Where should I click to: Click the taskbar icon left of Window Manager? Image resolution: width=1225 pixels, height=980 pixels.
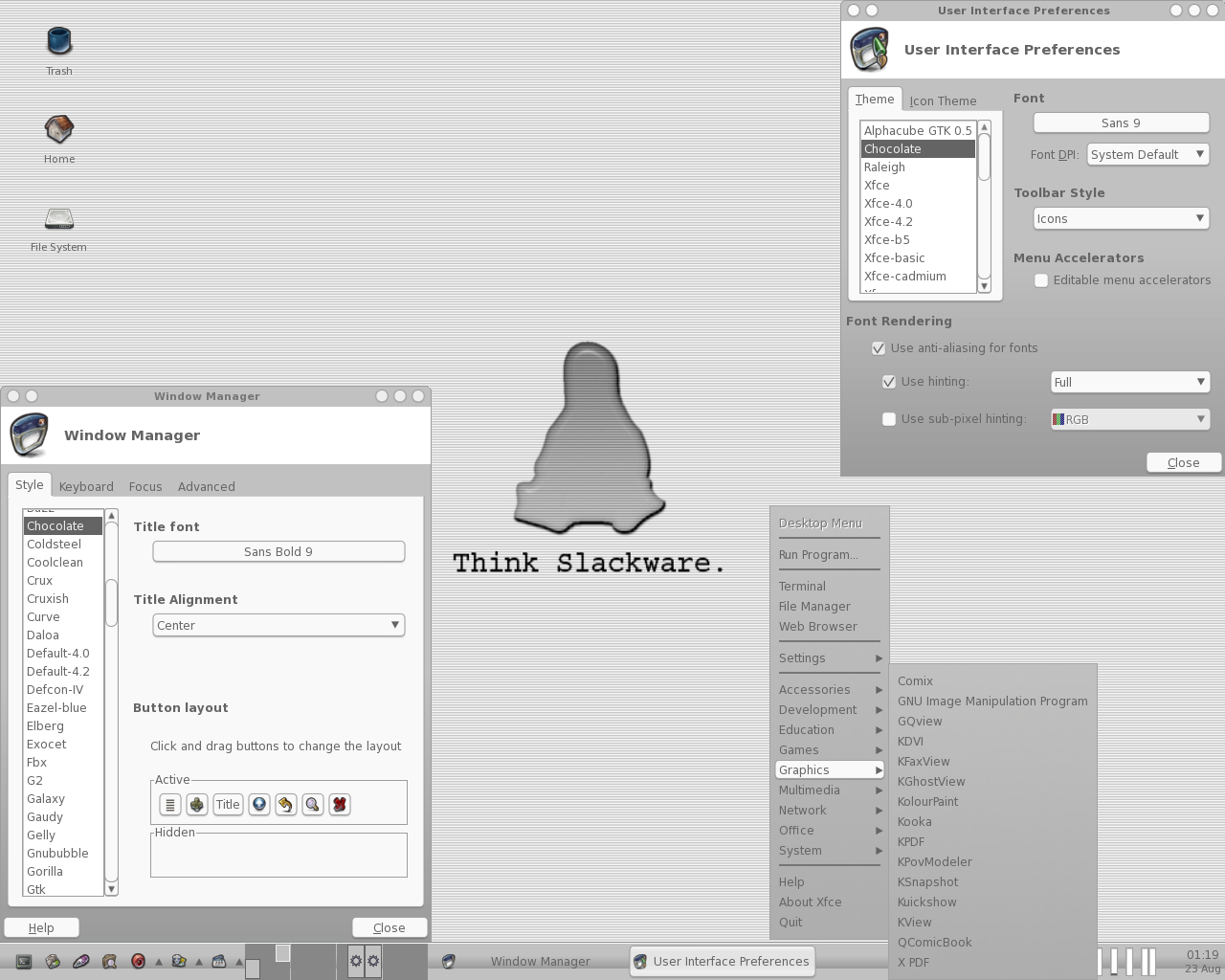448,961
